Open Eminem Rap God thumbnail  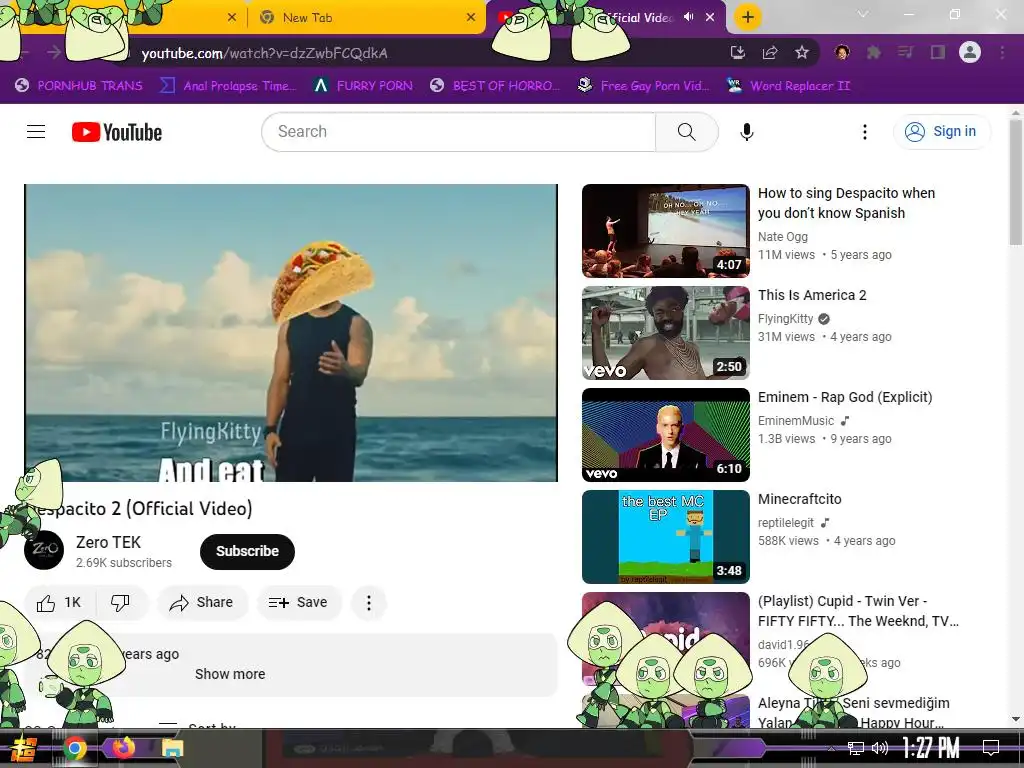pyautogui.click(x=665, y=435)
